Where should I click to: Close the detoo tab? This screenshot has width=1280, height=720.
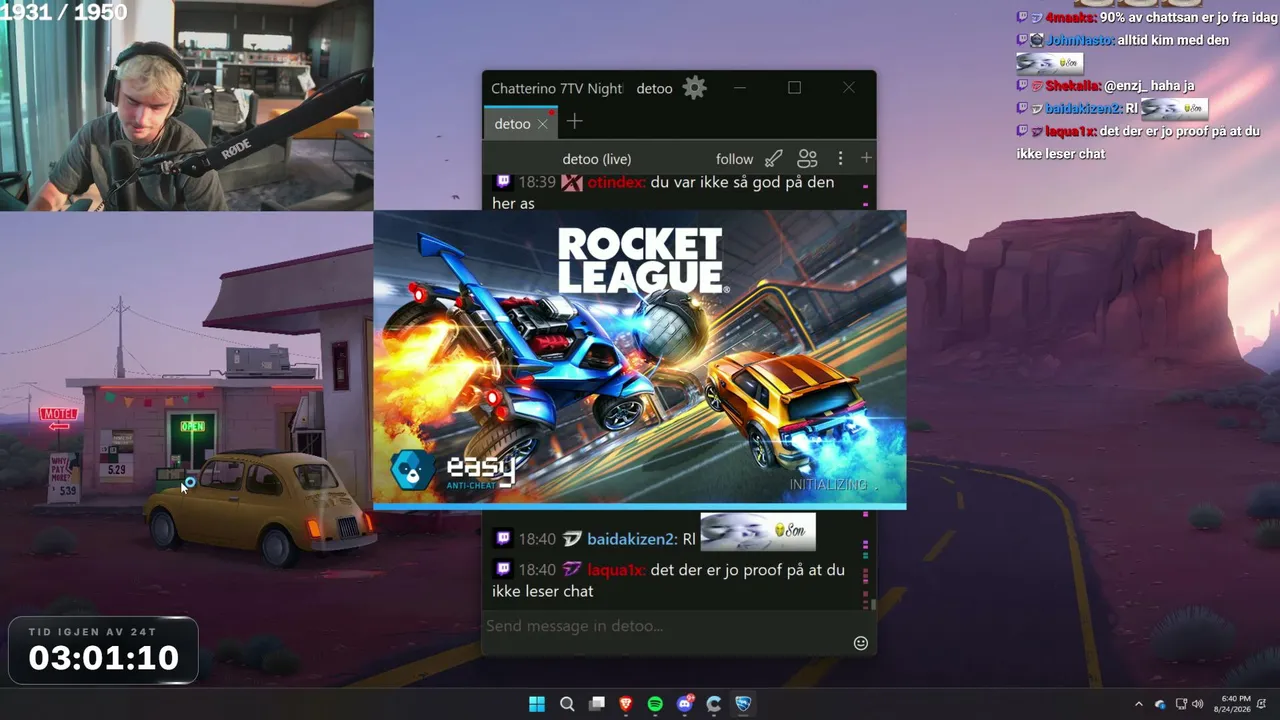(x=542, y=124)
